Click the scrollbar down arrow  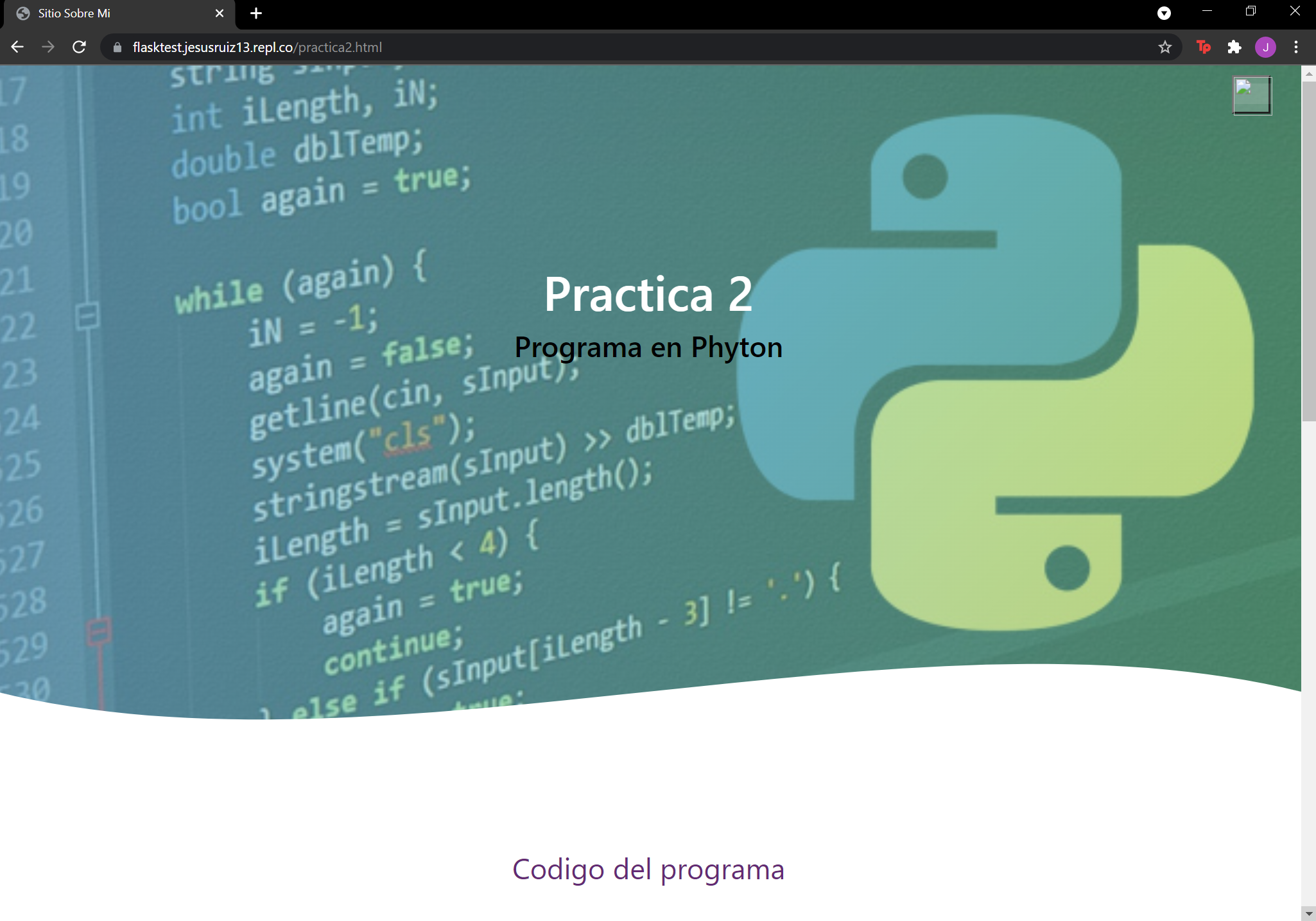pyautogui.click(x=1308, y=913)
